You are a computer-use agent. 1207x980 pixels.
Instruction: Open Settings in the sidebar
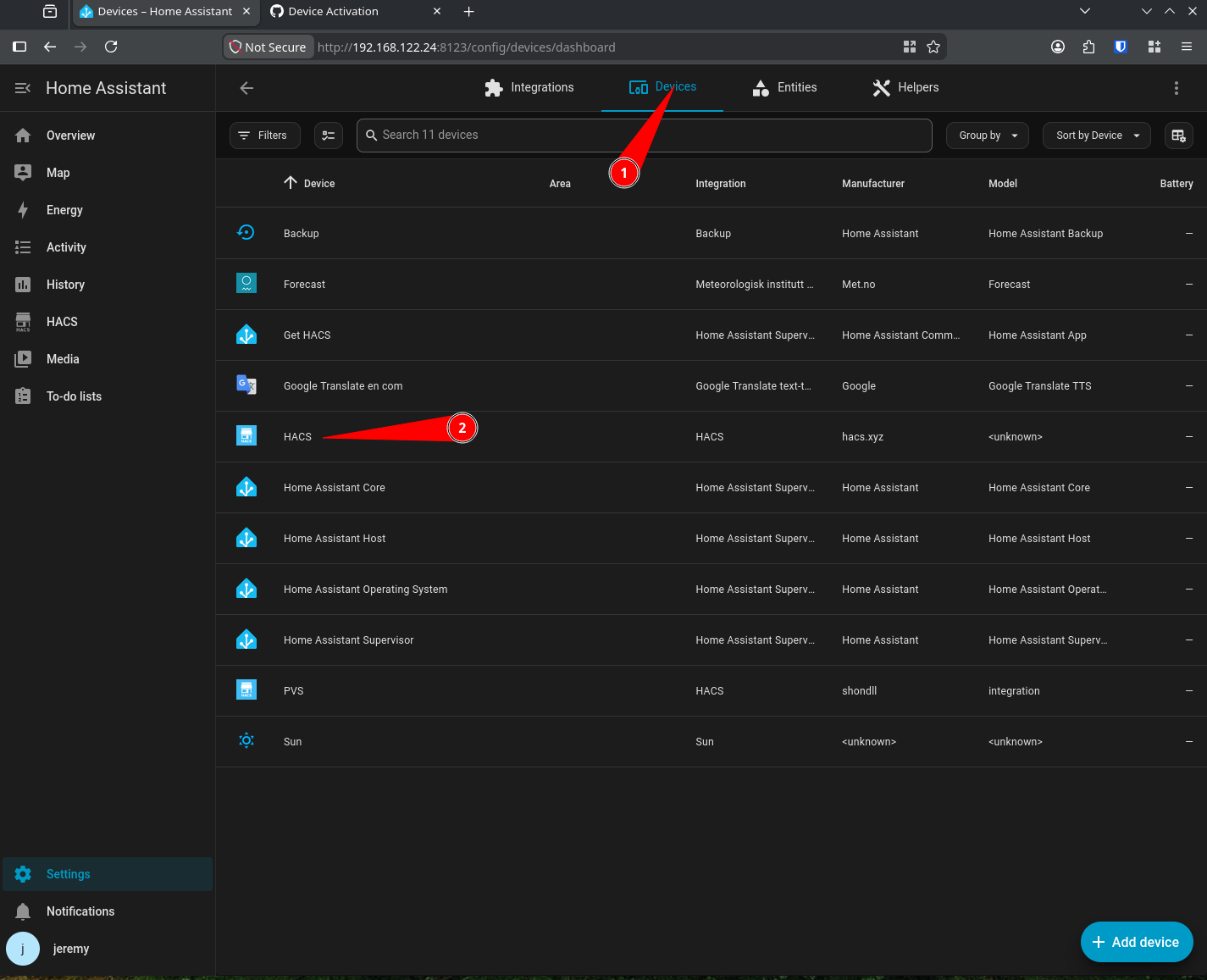pyautogui.click(x=108, y=874)
